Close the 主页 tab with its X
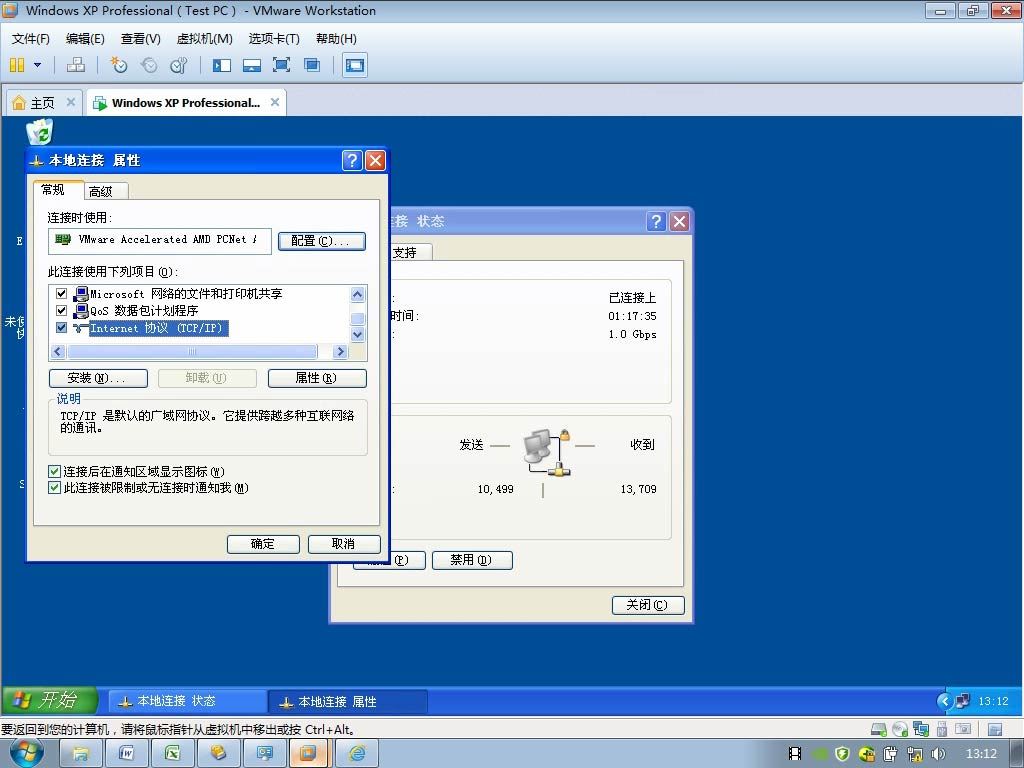Image resolution: width=1024 pixels, height=768 pixels. click(x=71, y=102)
